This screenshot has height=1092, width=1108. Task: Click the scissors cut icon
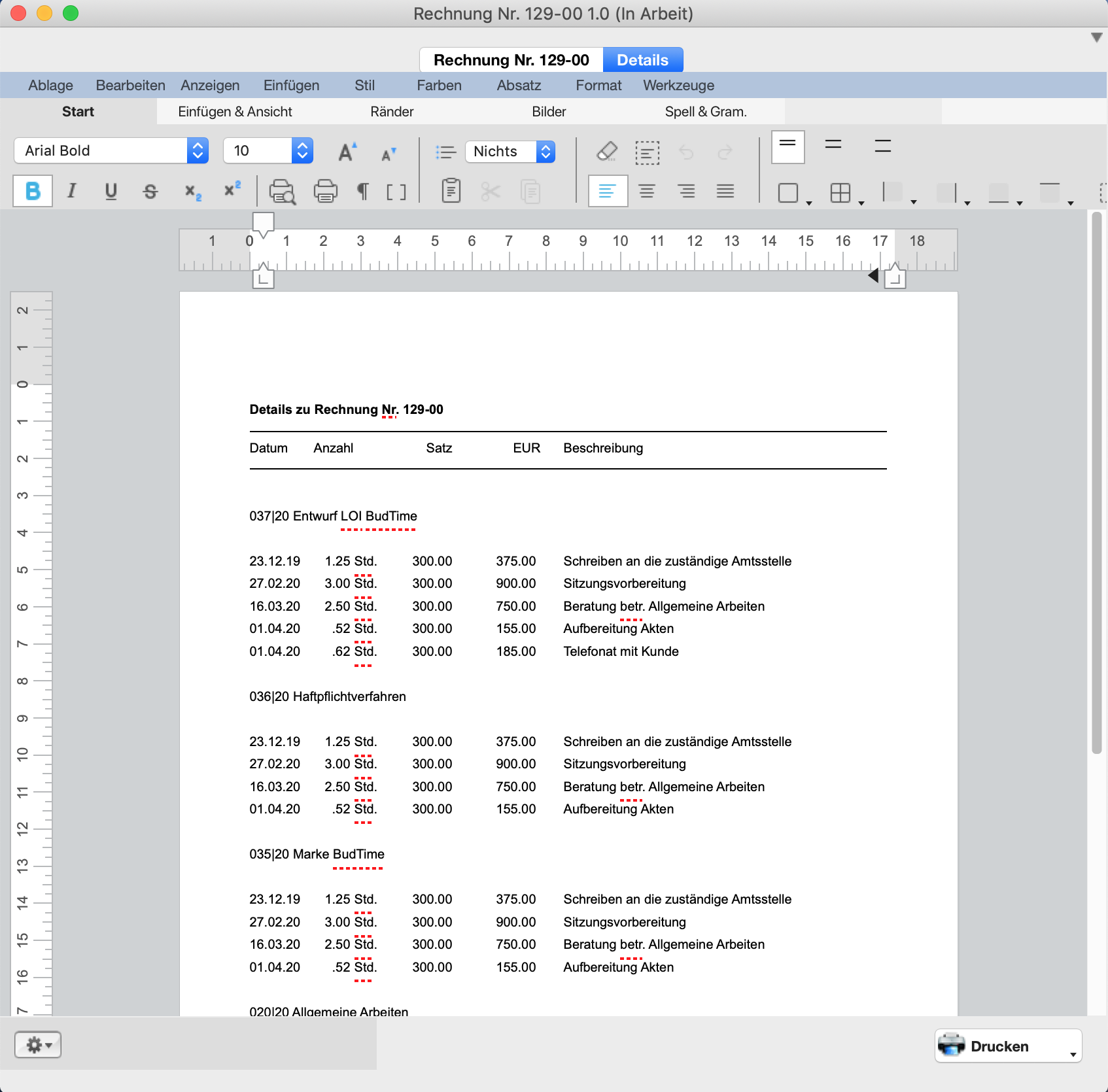click(x=491, y=192)
